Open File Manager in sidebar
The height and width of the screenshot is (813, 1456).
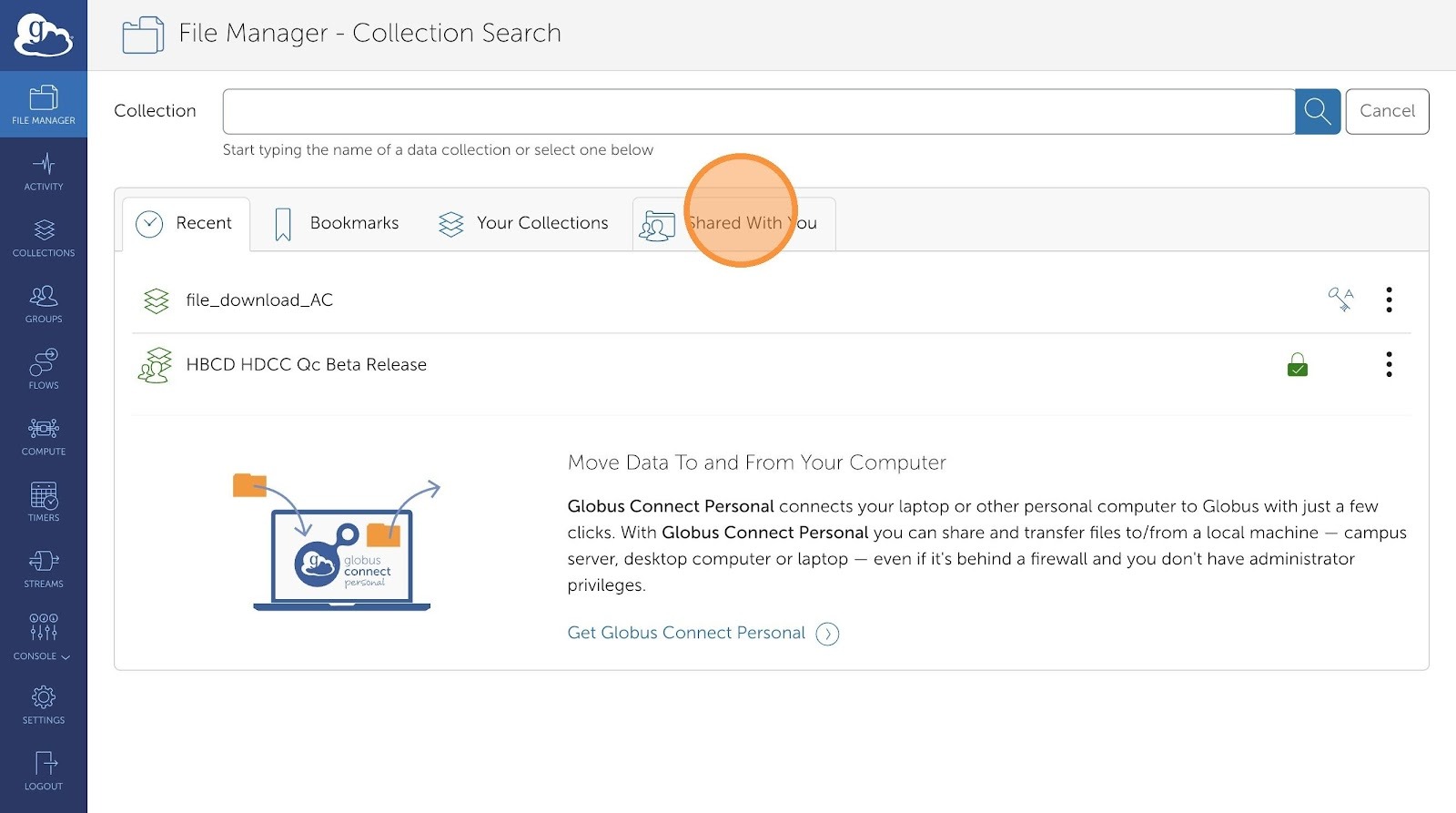(44, 105)
